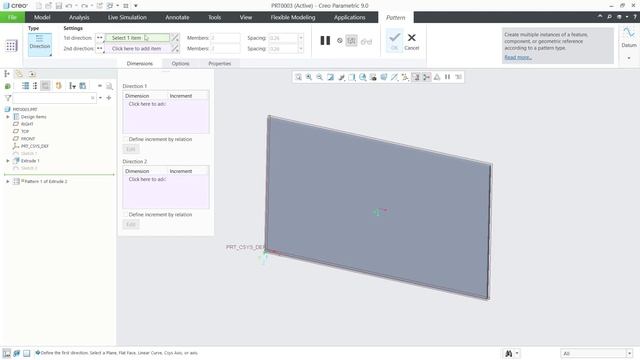Viewport: 640px width, 360px height.
Task: Follow the Read more link
Action: point(518,57)
